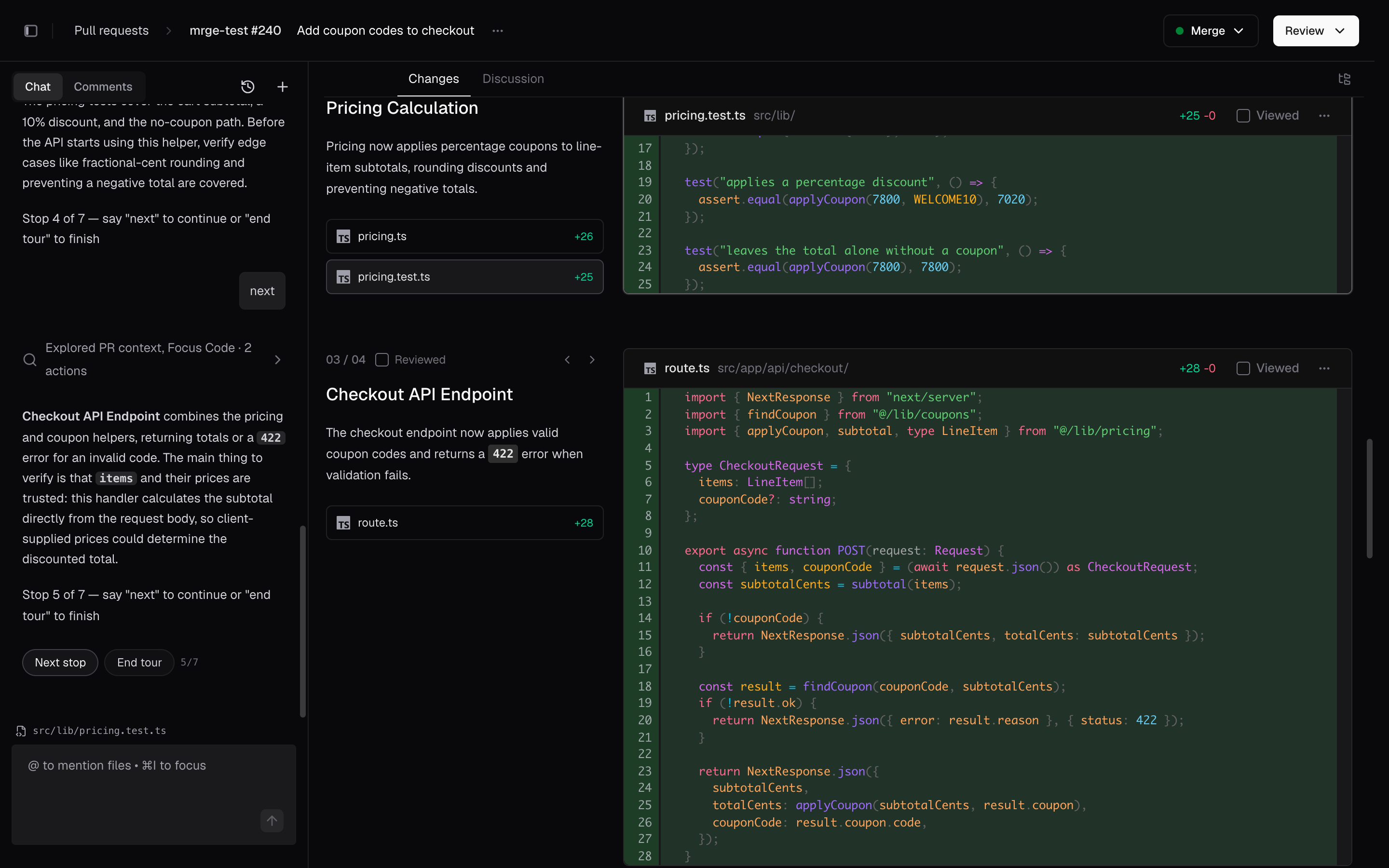Switch to the Comments tab

point(103,87)
